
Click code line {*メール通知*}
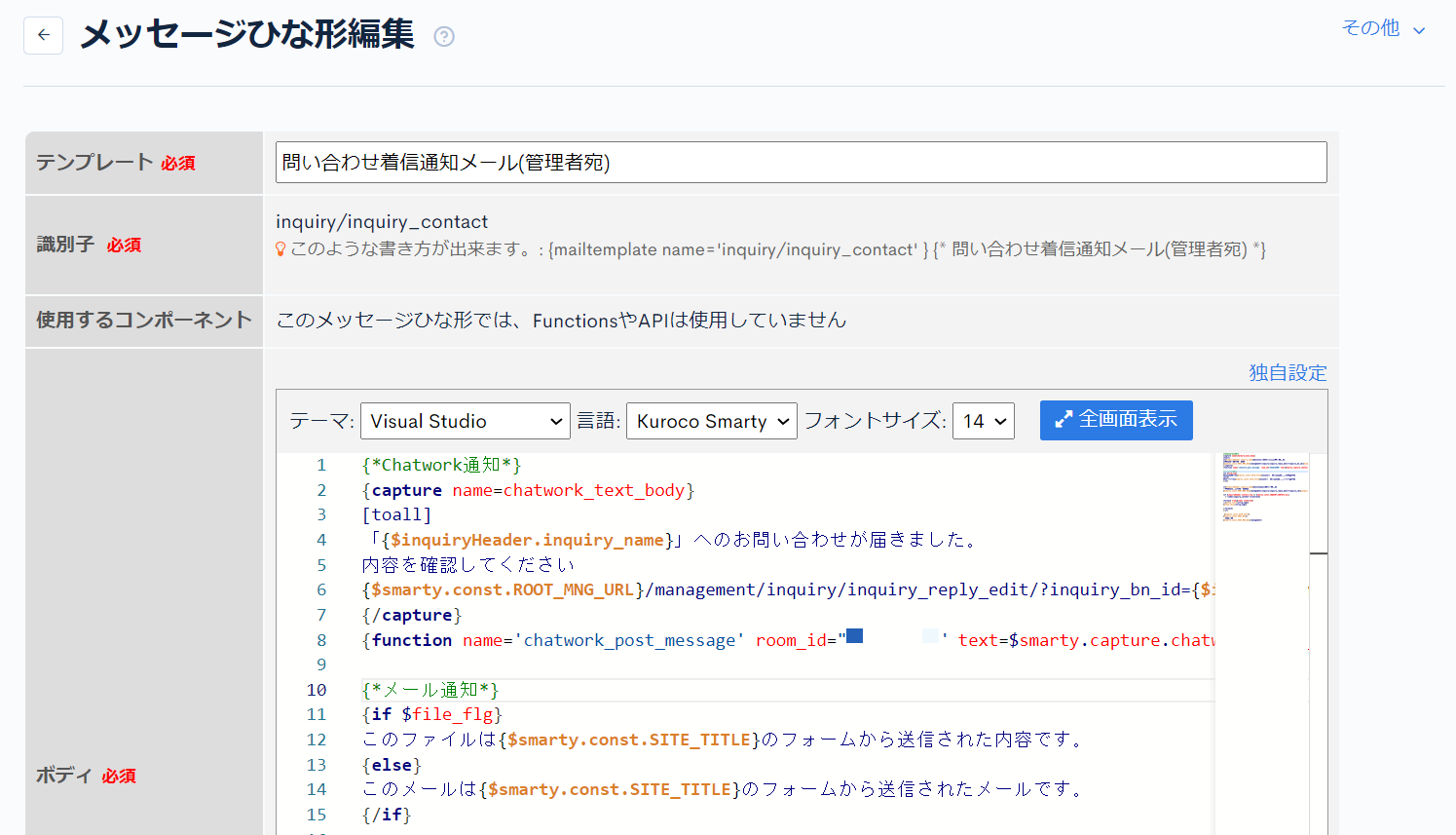coord(430,690)
